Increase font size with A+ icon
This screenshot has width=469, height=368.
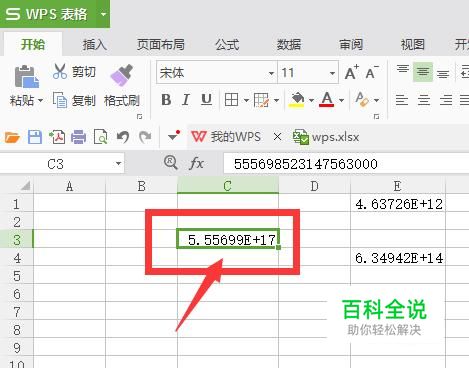click(x=352, y=72)
